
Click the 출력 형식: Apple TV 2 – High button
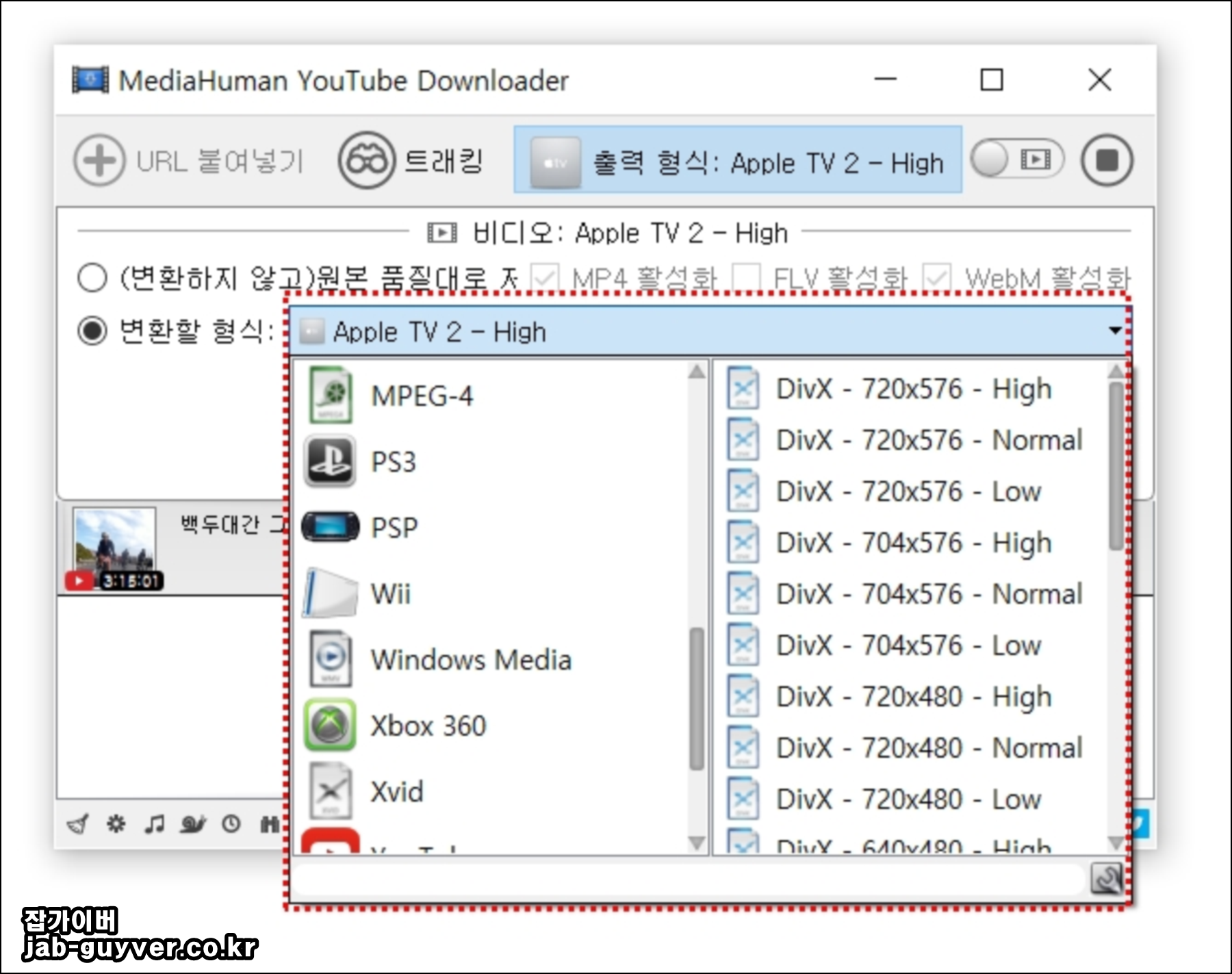tap(738, 161)
